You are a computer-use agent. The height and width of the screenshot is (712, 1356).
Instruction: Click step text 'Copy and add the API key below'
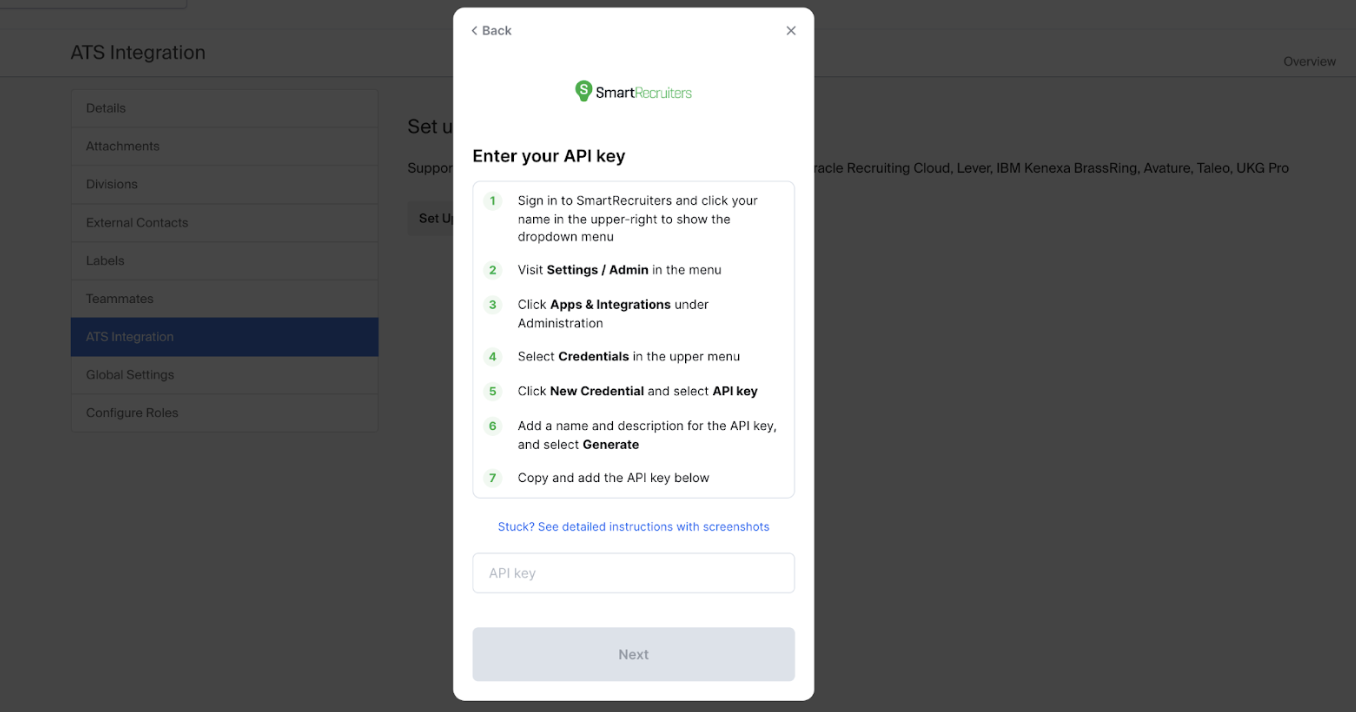(613, 478)
